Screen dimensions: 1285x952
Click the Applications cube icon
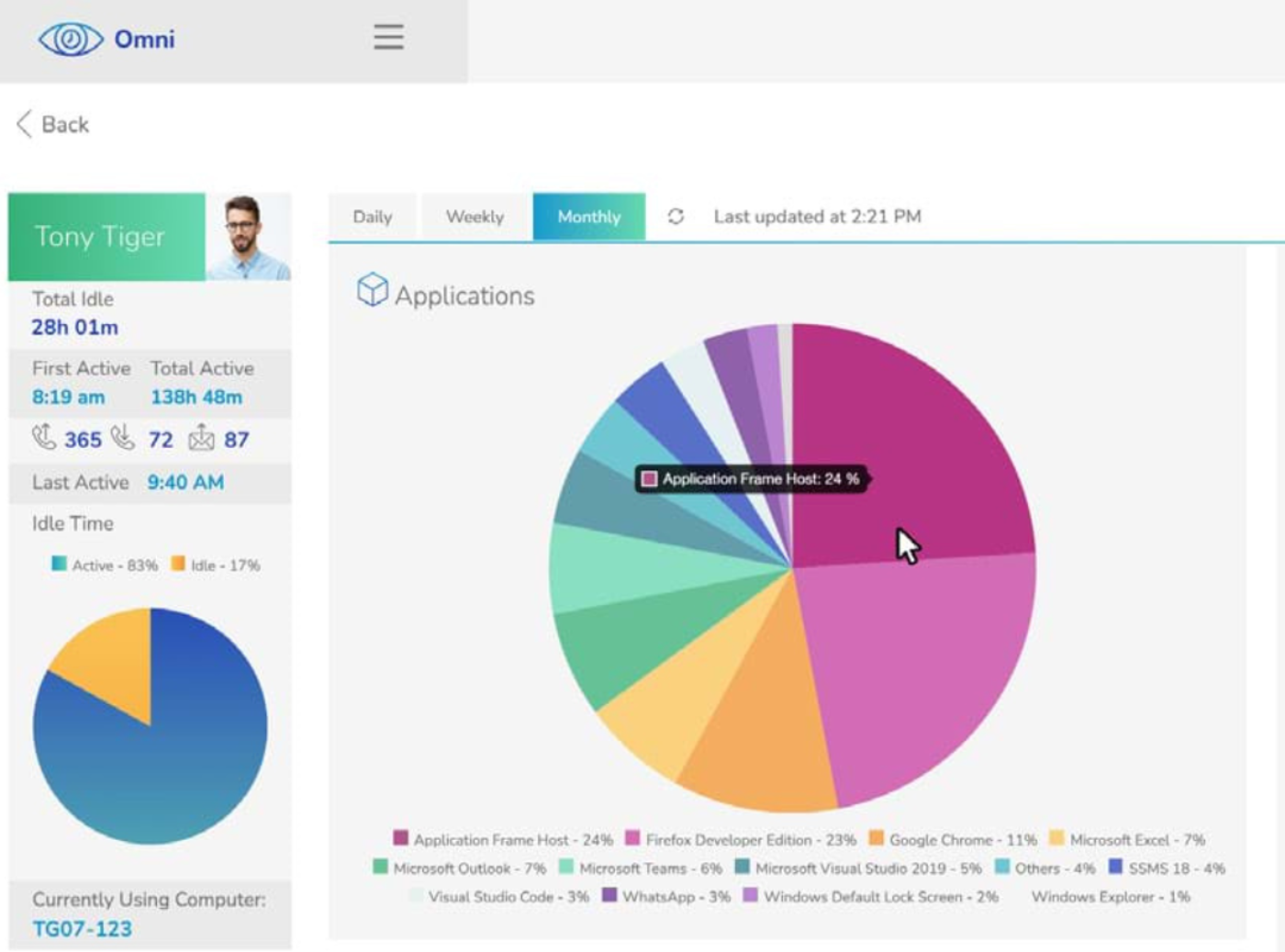point(372,290)
